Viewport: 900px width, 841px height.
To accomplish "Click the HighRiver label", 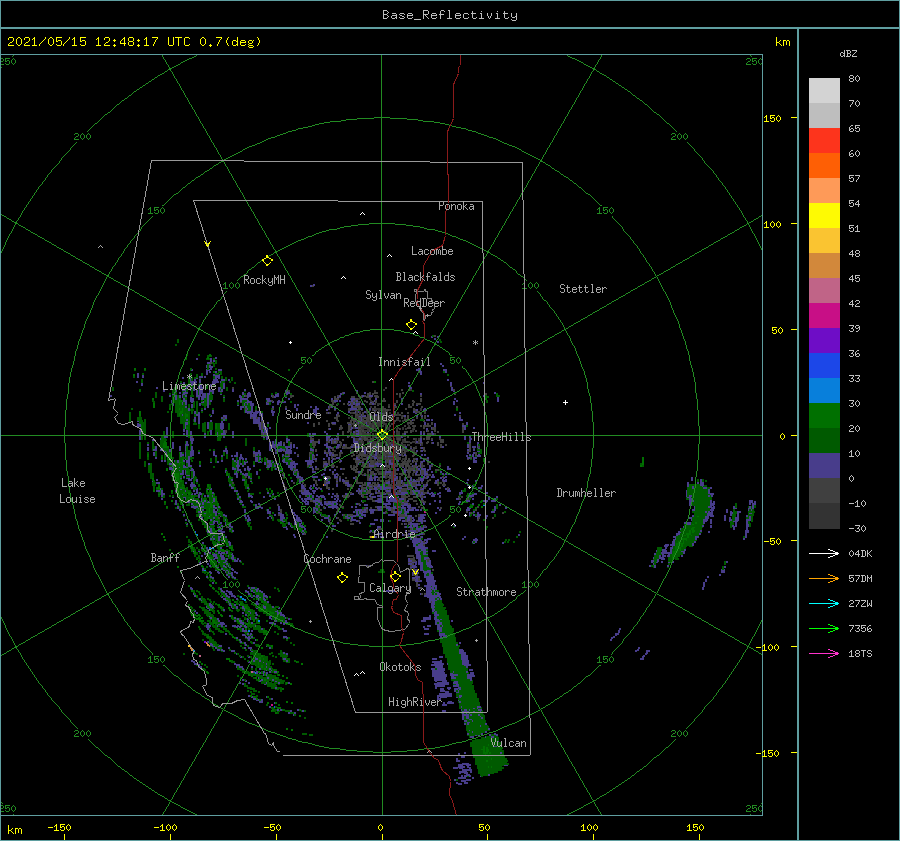I will (x=414, y=702).
